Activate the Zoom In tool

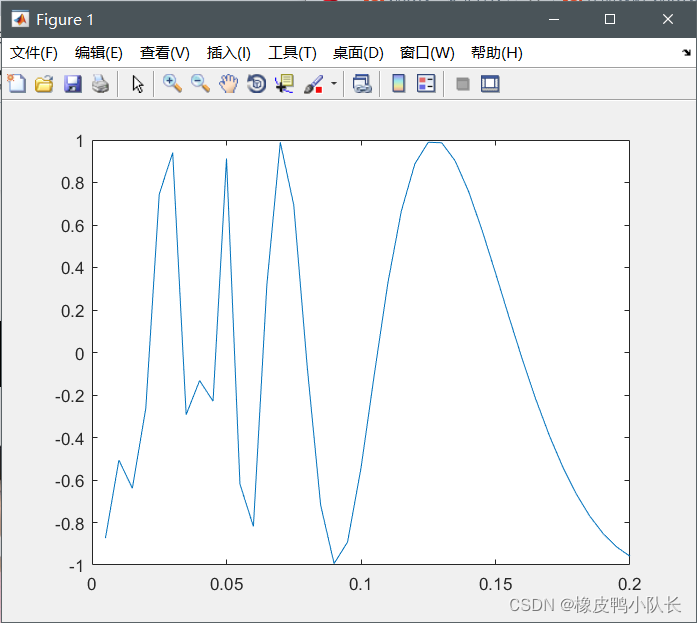pos(172,84)
